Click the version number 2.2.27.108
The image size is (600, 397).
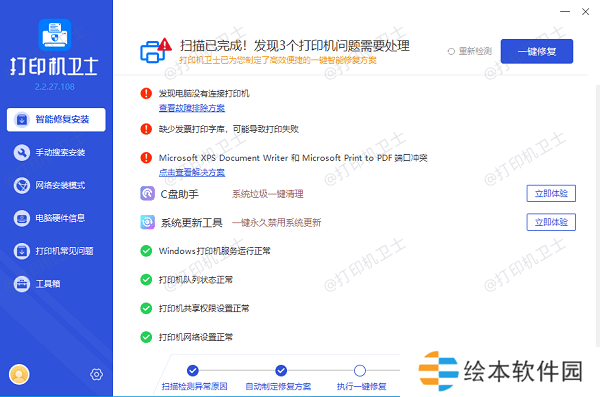tap(55, 87)
